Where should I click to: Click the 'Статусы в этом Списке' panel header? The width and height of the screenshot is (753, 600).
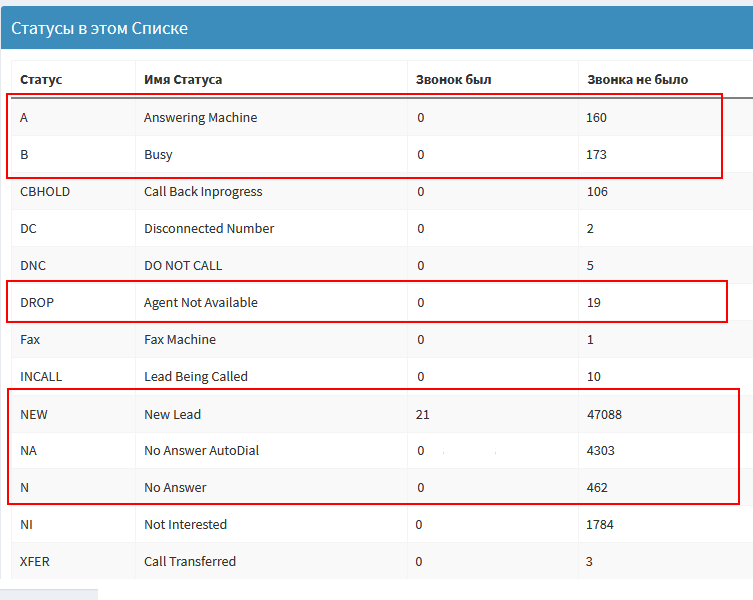coord(100,29)
